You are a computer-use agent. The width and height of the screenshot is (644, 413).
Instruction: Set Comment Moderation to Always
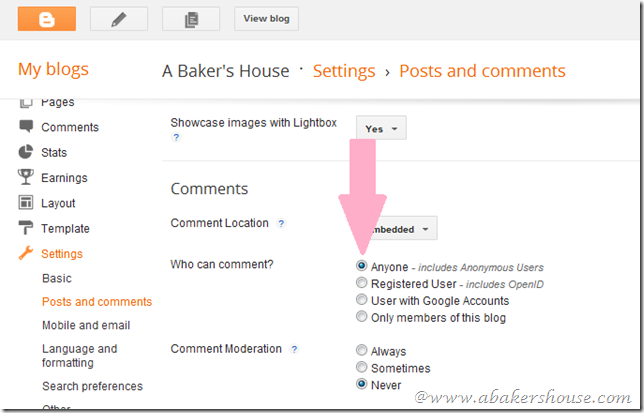click(361, 351)
